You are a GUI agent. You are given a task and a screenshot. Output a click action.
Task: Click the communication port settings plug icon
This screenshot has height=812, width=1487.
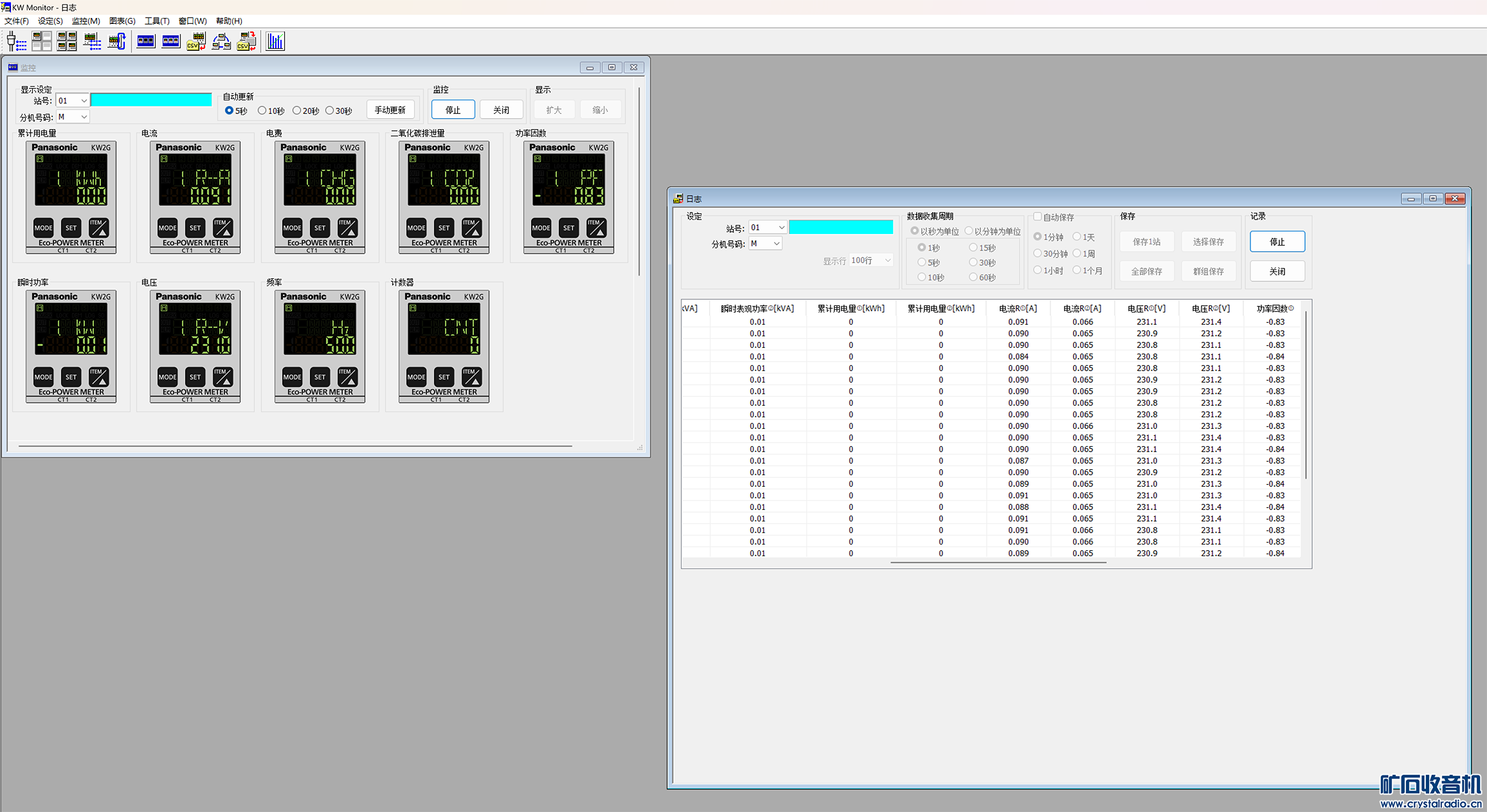click(16, 42)
